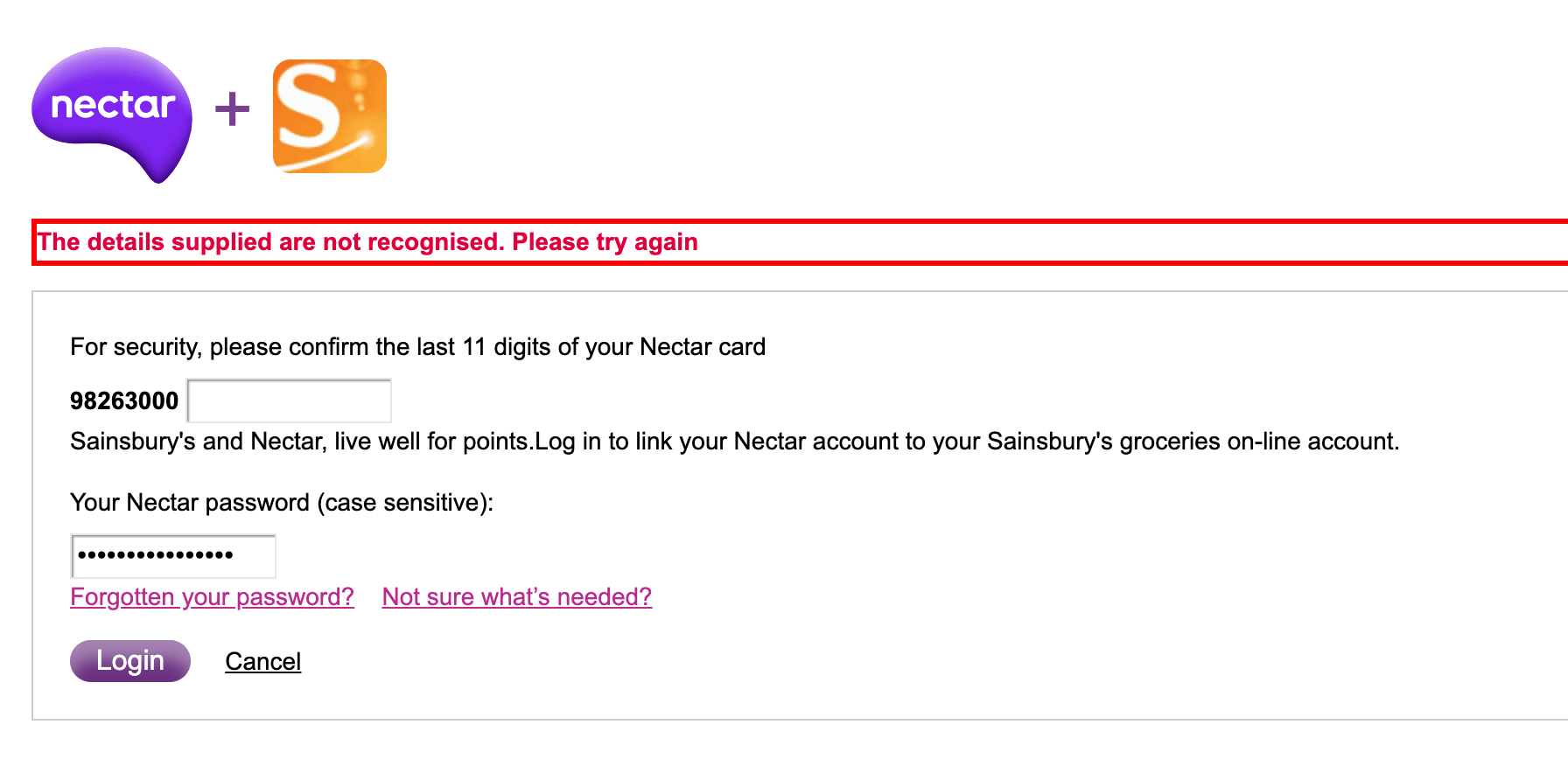Focus the Nectar password field
Image resolution: width=1568 pixels, height=780 pixels.
[173, 556]
